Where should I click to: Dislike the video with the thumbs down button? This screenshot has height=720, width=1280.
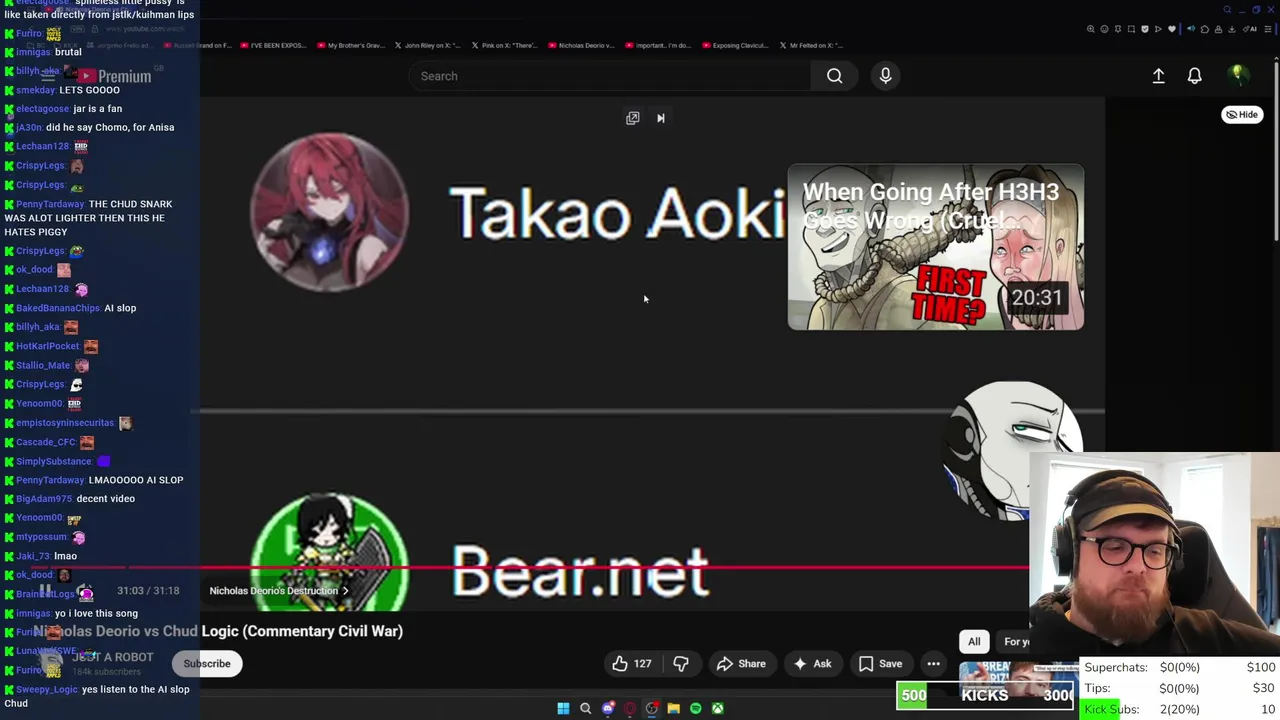tap(681, 664)
